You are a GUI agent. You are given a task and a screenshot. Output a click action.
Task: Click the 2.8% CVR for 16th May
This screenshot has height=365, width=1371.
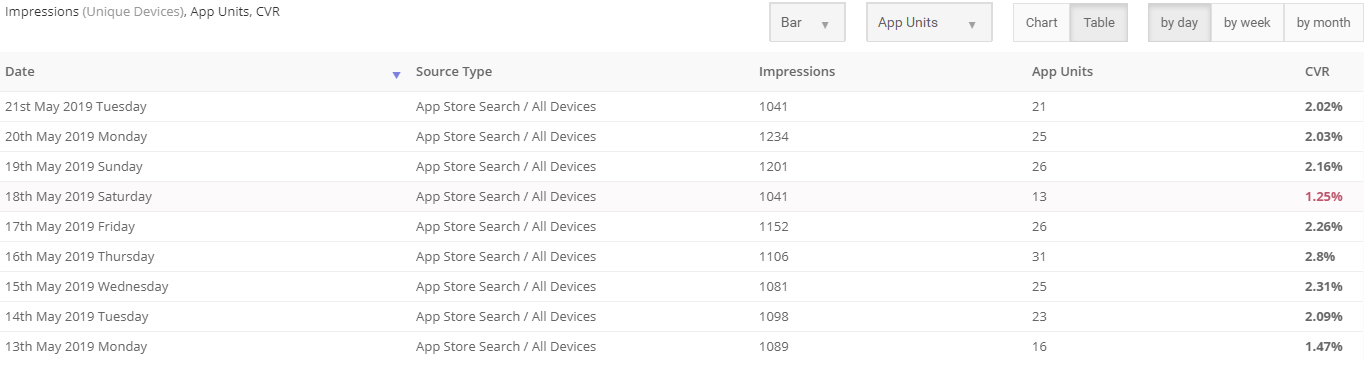[x=1320, y=257]
